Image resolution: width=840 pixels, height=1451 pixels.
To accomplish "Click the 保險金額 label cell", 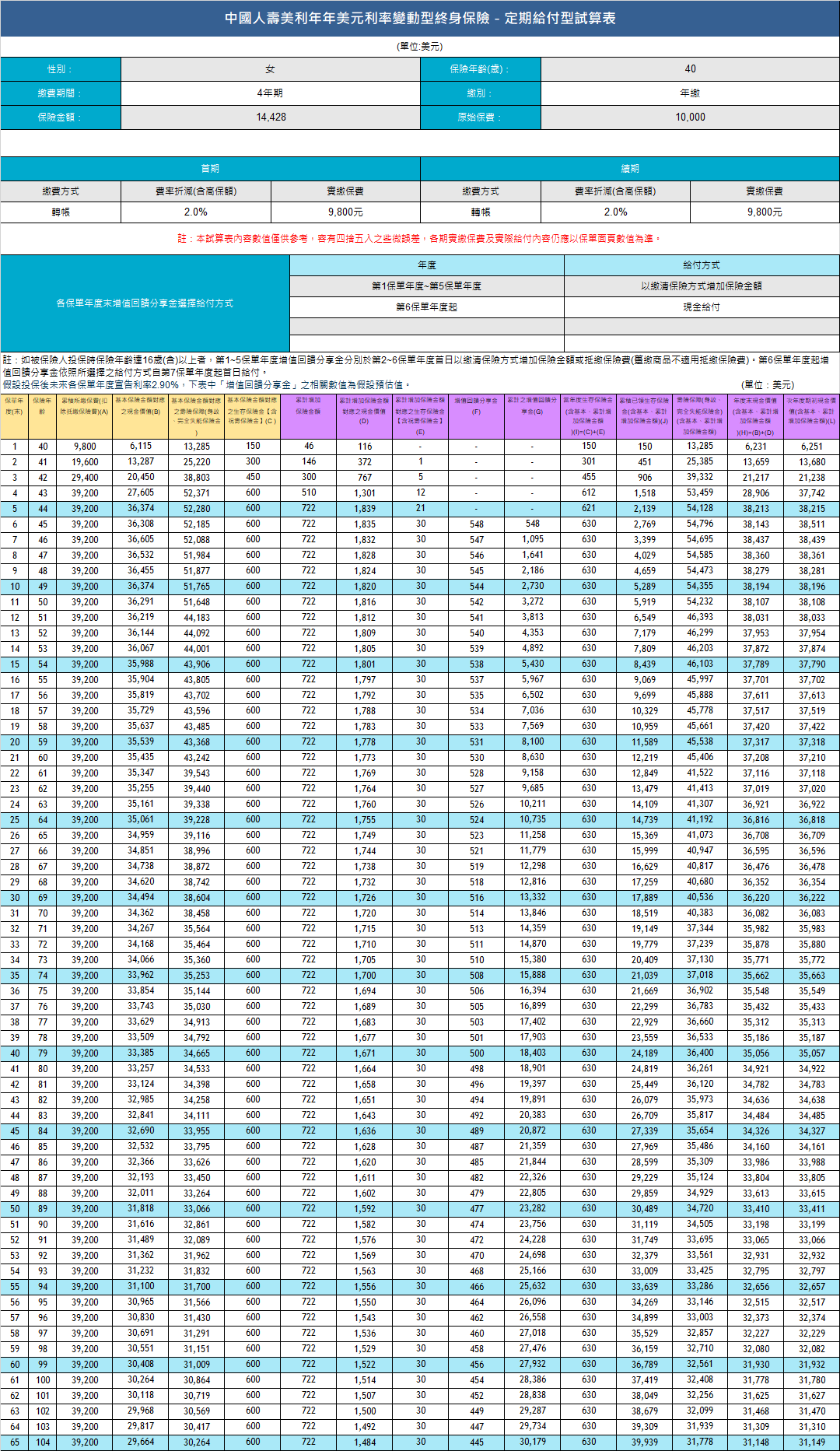I will click(61, 117).
